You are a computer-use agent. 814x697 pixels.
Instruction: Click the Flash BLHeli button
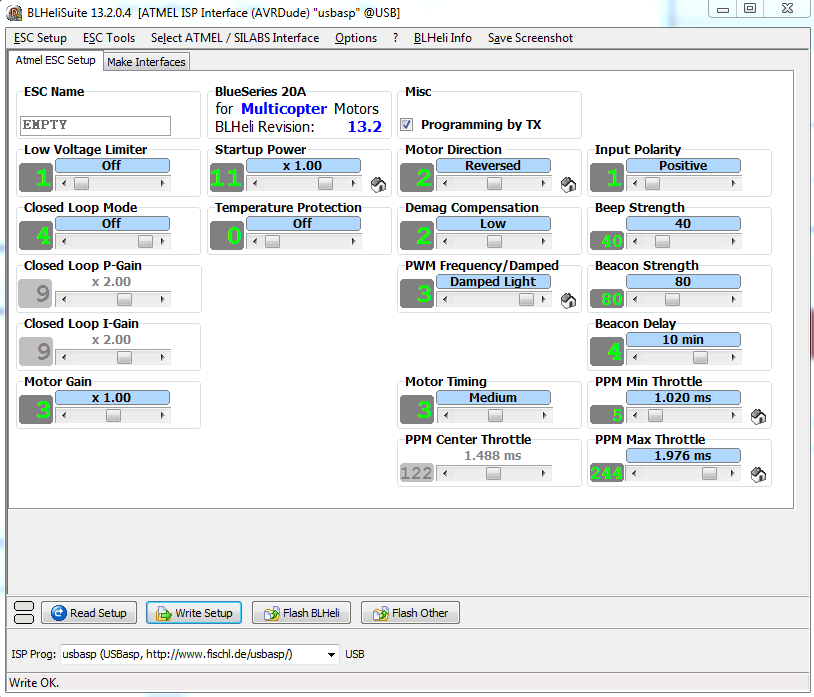click(301, 613)
